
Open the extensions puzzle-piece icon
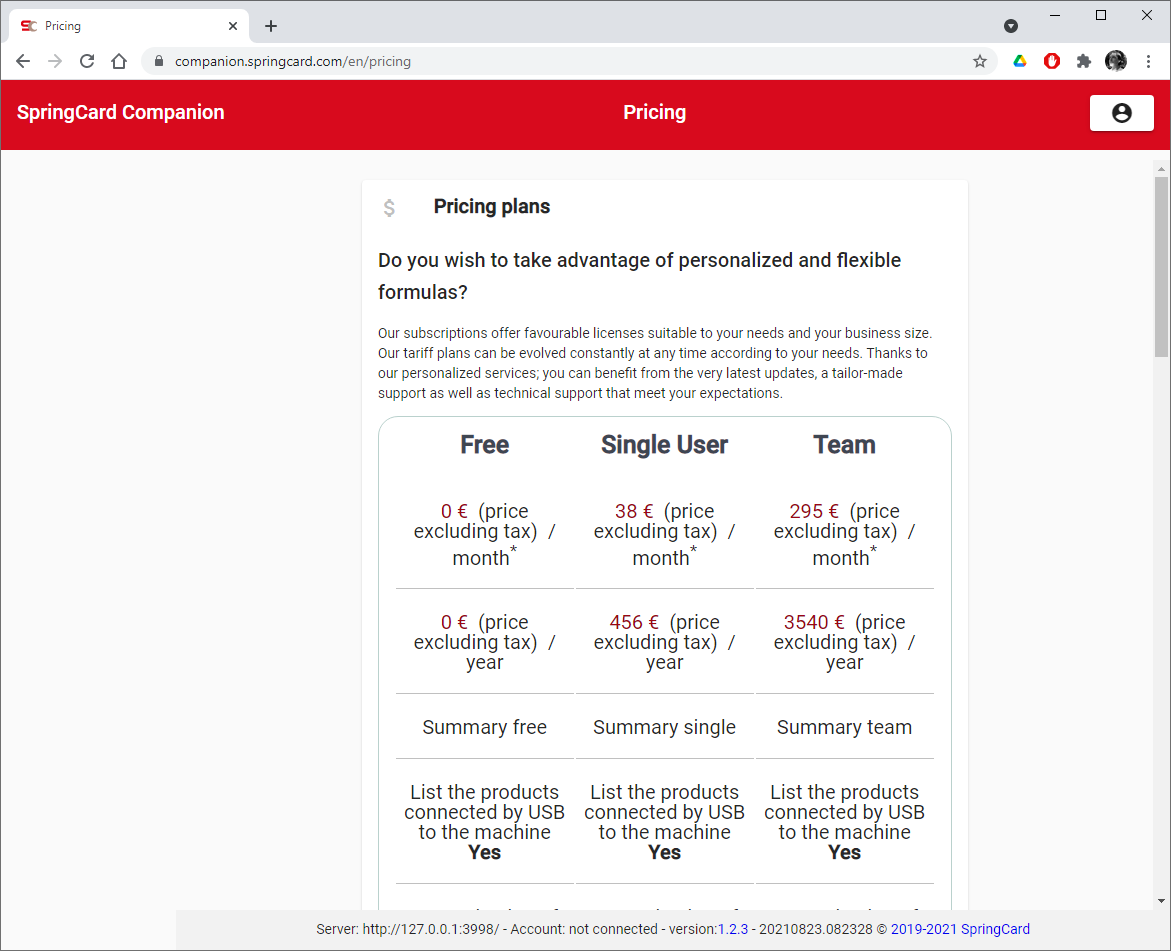point(1084,61)
